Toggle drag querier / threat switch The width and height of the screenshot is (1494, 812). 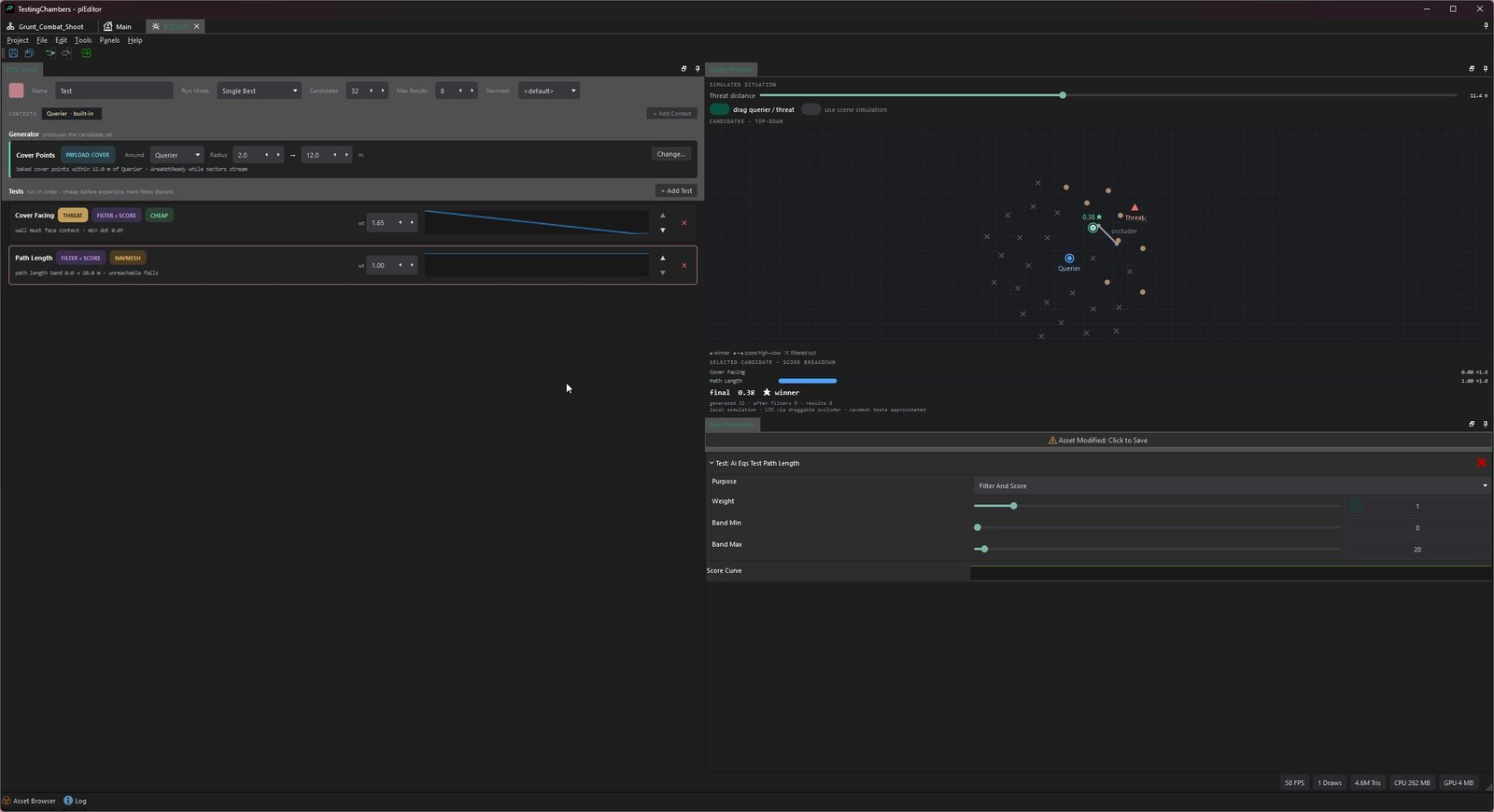pyautogui.click(x=719, y=109)
